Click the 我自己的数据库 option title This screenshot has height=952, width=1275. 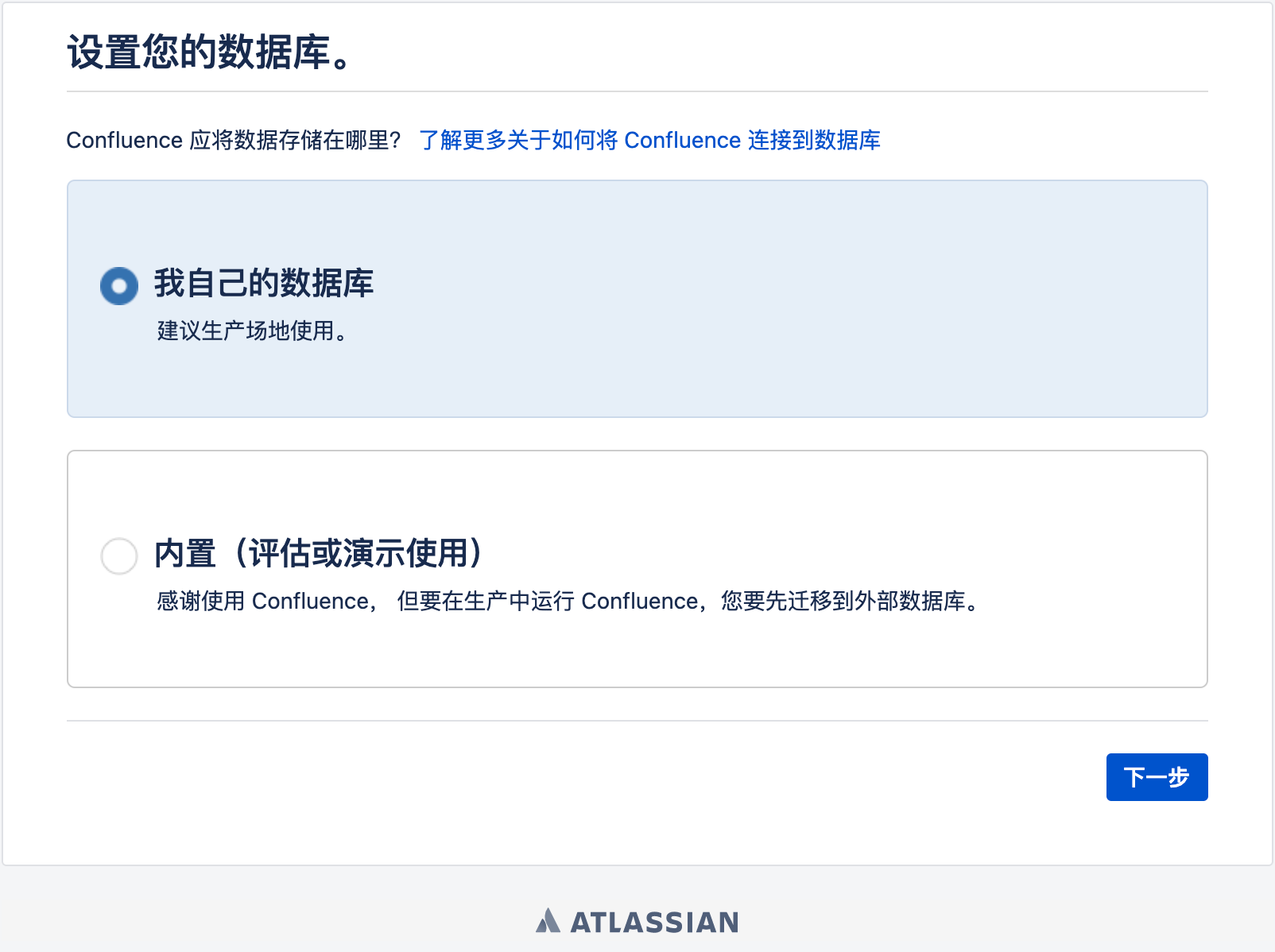coord(264,284)
